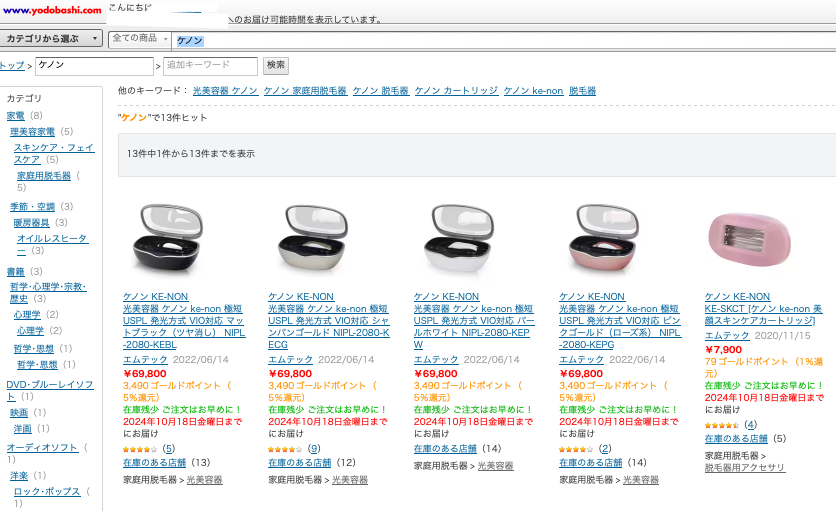The image size is (836, 511).
Task: Click the main search box containing ケノン
Action: [503, 40]
